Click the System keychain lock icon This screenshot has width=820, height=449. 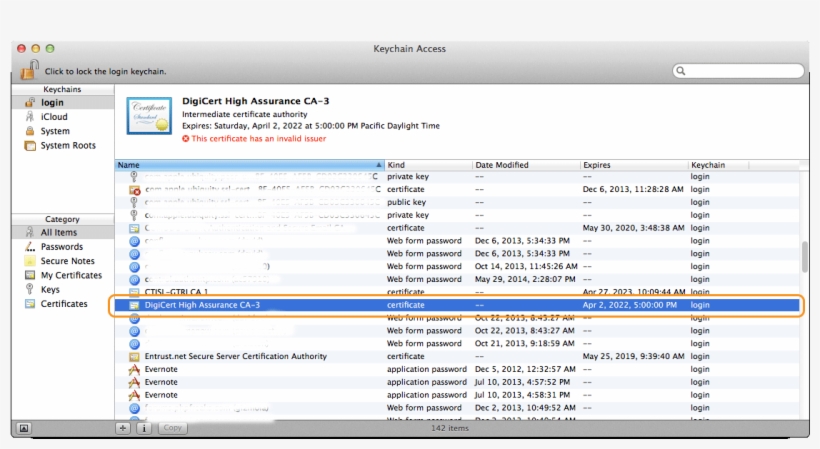[x=30, y=131]
